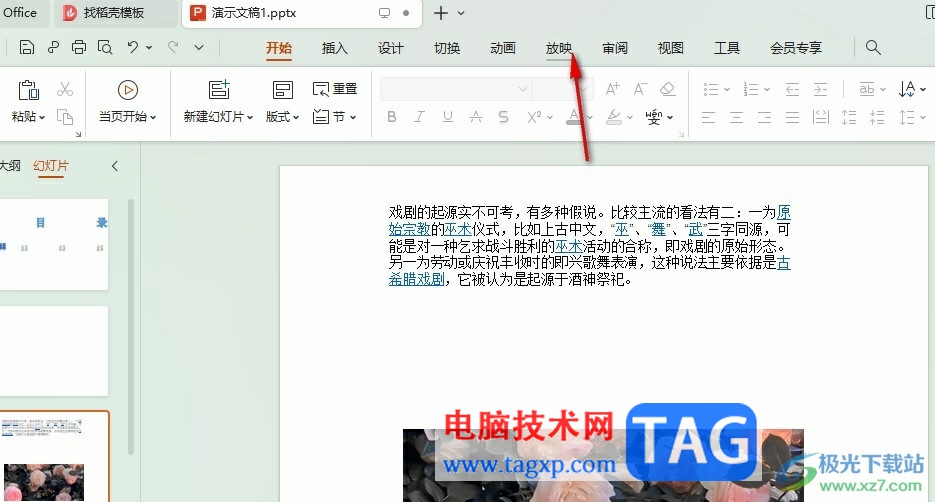935x502 pixels.
Task: Click distributed alignment icon
Action: coord(821,117)
